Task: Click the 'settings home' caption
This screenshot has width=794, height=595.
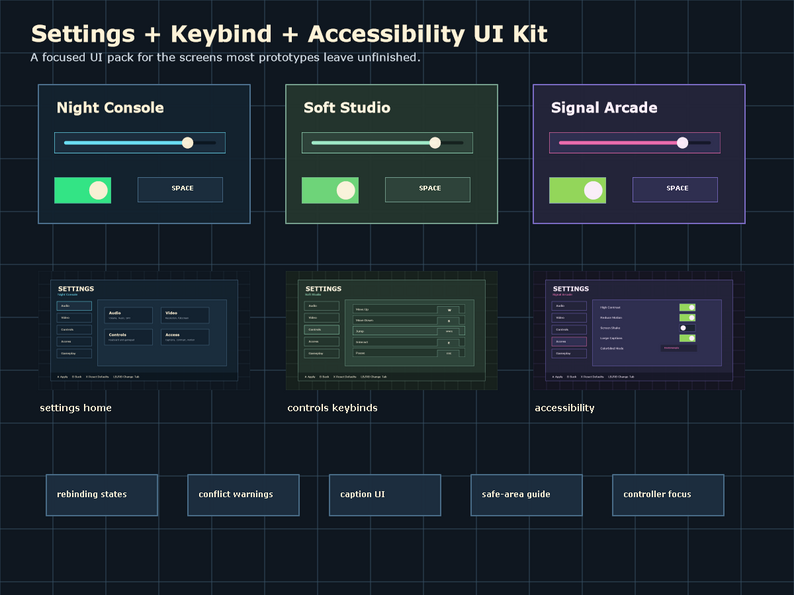Action: click(x=75, y=408)
